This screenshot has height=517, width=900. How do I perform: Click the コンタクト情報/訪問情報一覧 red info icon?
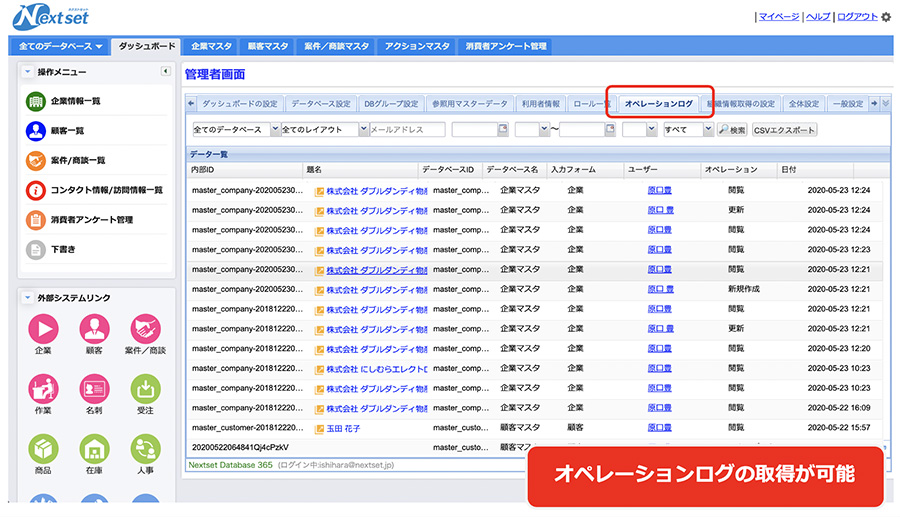36,191
